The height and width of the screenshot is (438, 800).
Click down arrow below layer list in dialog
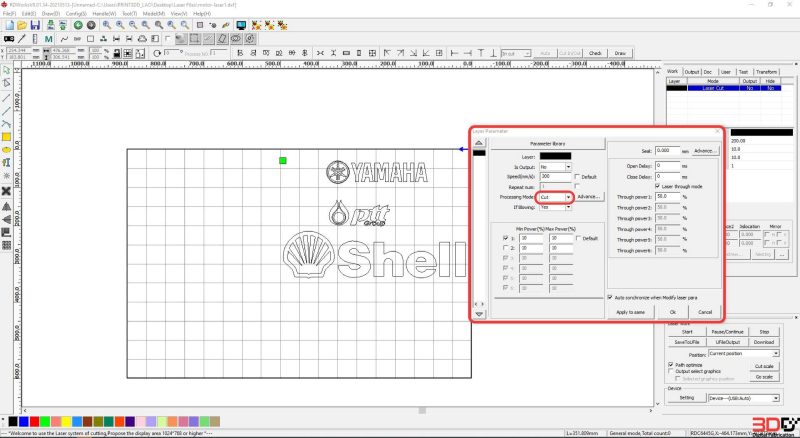tap(479, 314)
